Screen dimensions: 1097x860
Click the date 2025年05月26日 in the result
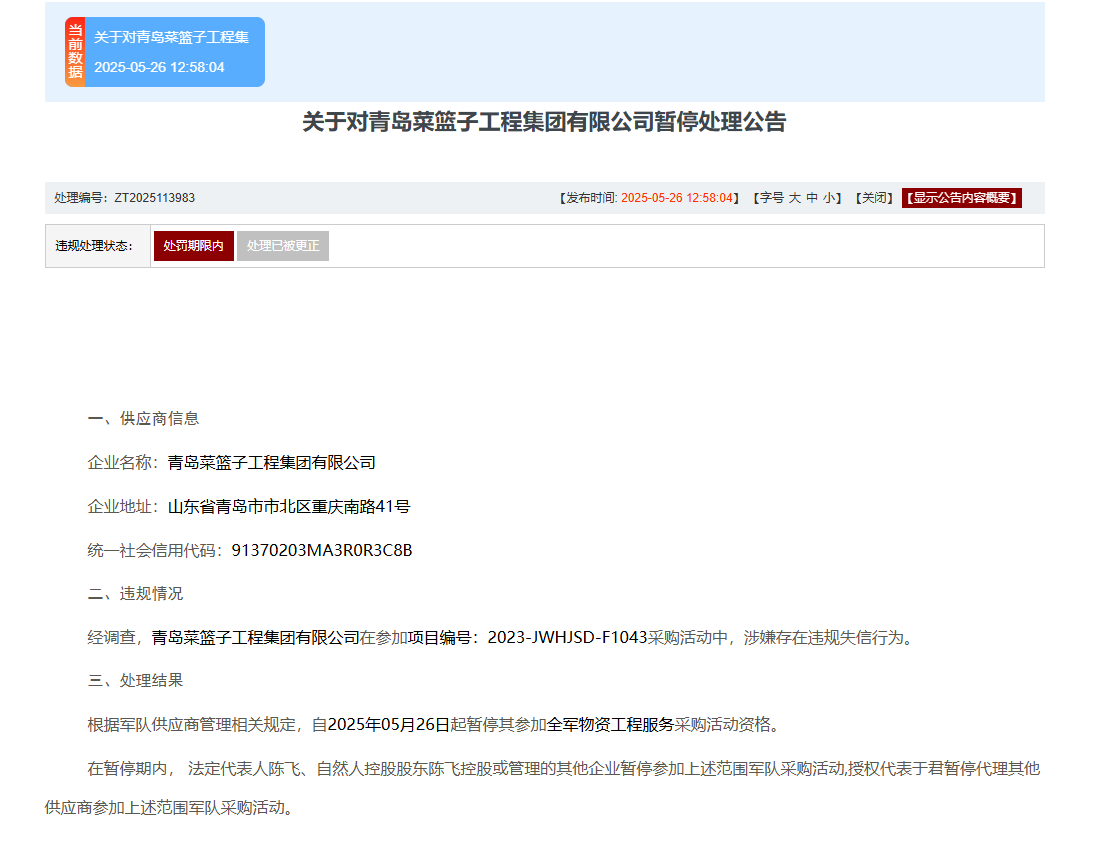[x=389, y=724]
